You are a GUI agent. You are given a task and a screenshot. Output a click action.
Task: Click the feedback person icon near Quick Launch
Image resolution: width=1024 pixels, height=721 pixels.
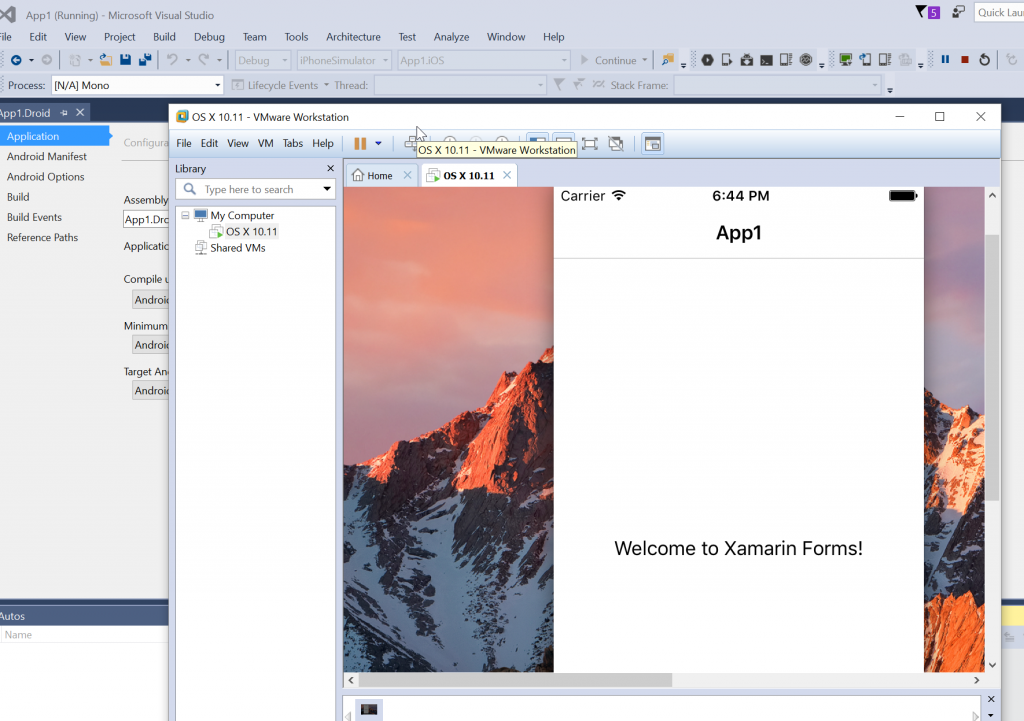(958, 12)
